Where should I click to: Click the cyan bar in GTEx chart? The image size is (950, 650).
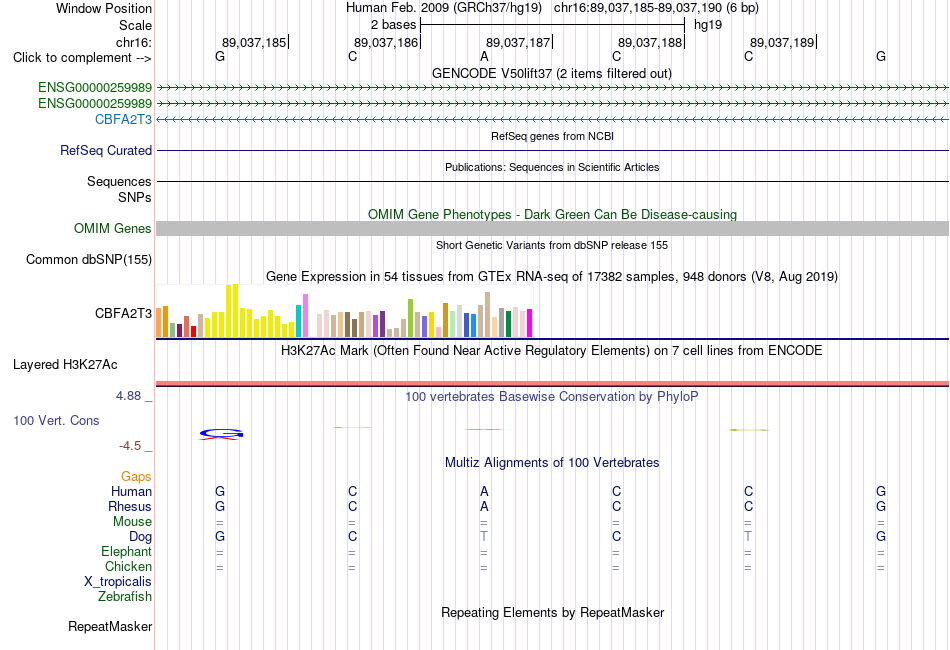coord(298,321)
